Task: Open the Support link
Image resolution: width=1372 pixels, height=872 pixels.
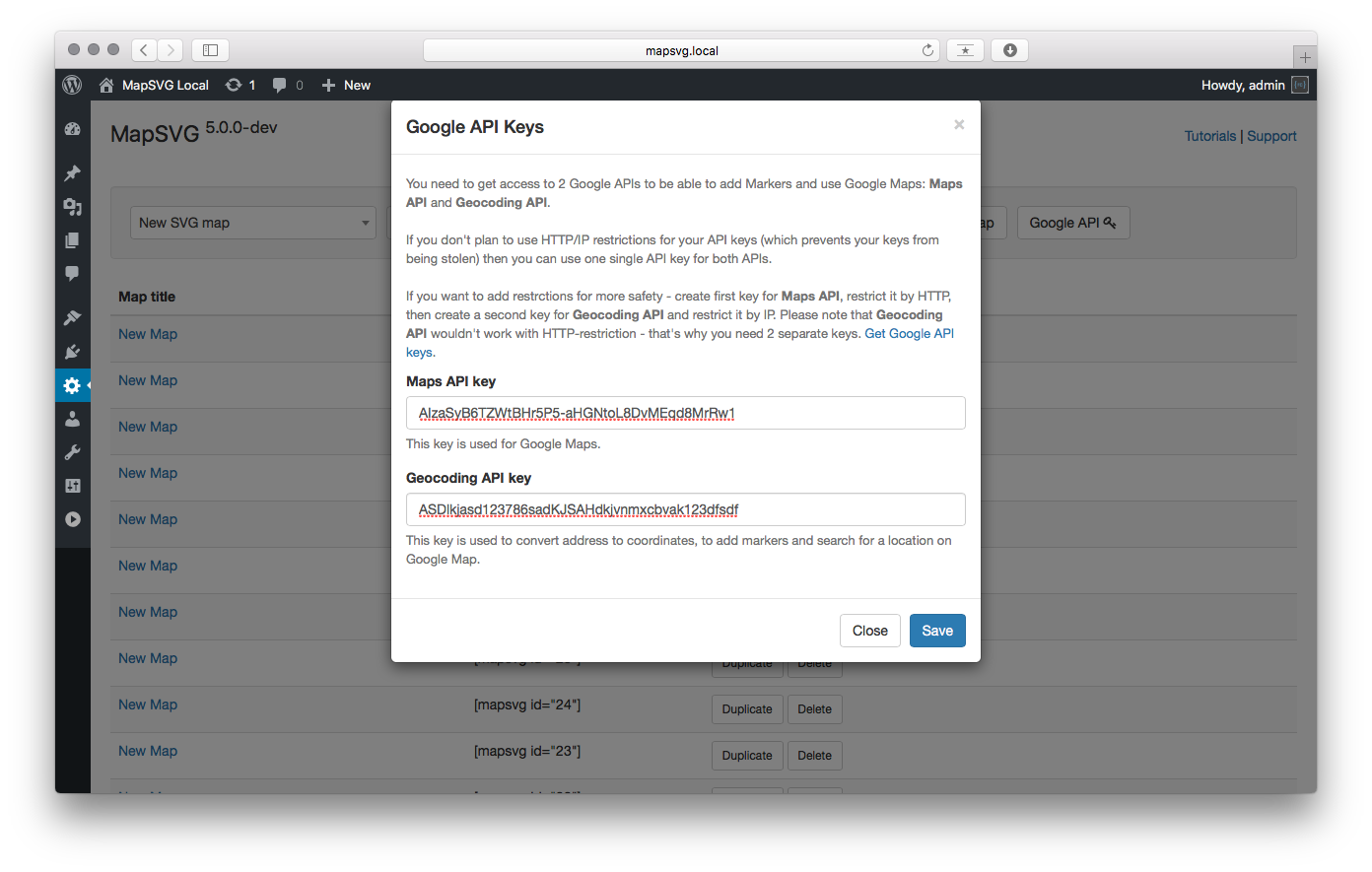Action: pyautogui.click(x=1271, y=136)
